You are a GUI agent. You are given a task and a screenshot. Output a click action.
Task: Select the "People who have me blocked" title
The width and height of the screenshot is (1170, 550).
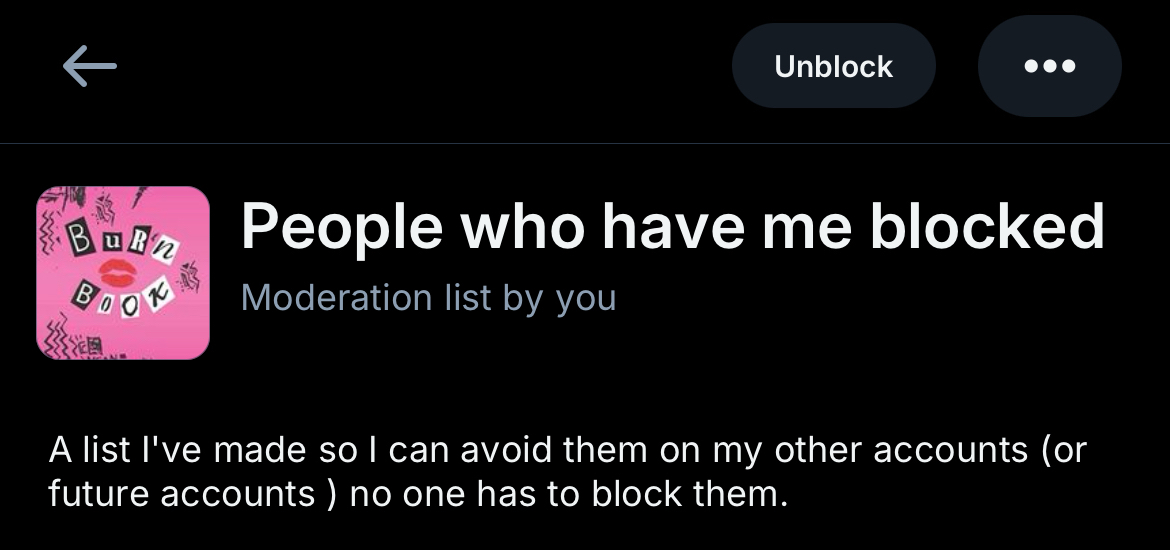(x=672, y=227)
